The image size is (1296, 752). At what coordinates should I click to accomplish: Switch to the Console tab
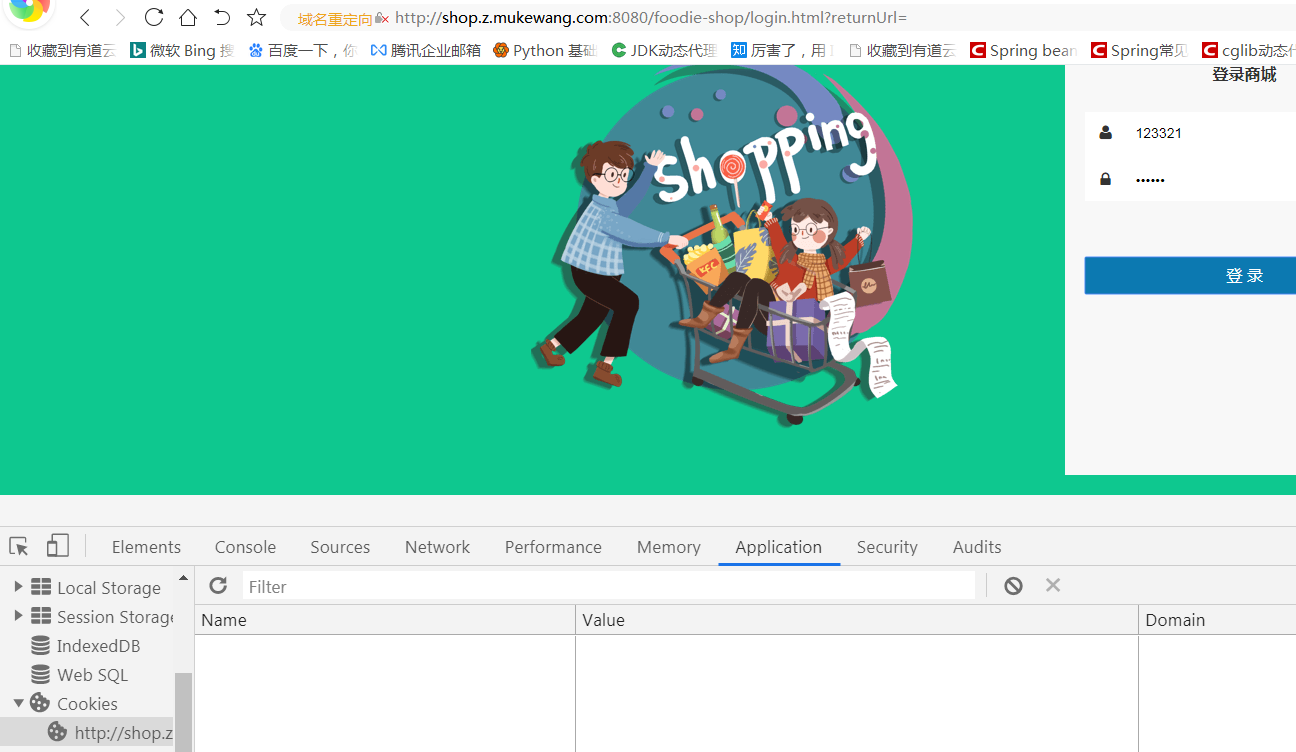[x=245, y=547]
